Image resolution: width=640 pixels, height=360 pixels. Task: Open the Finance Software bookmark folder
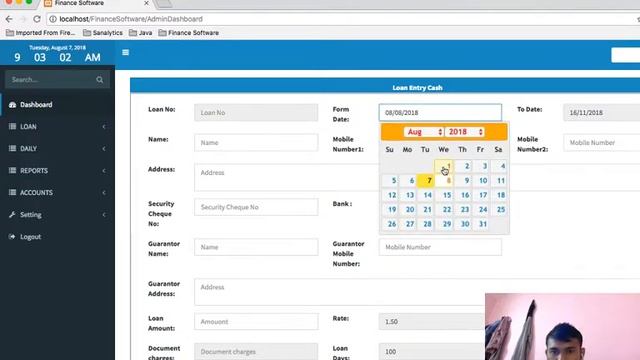pyautogui.click(x=189, y=33)
